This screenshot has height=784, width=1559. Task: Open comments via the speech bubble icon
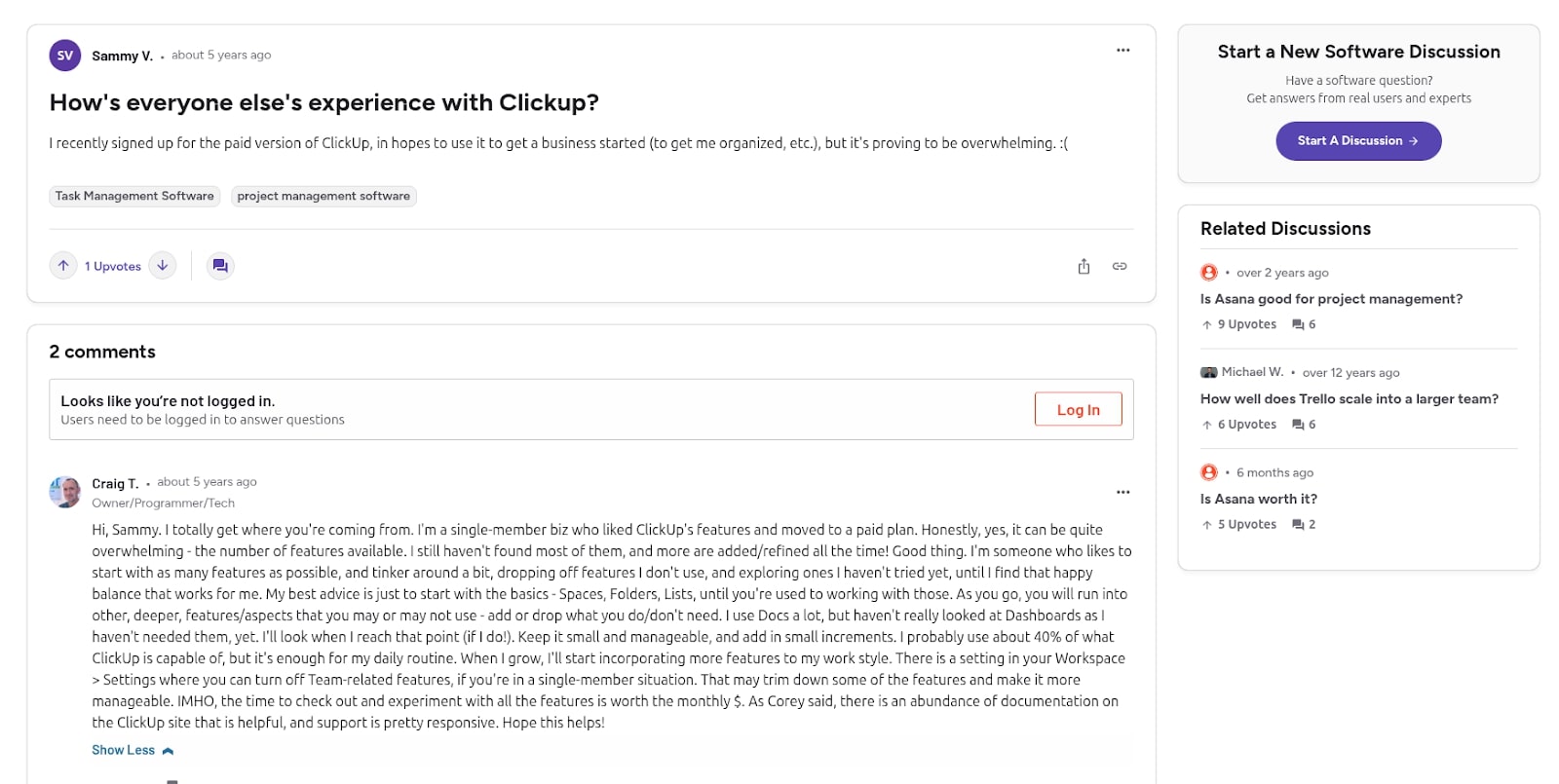pos(220,265)
